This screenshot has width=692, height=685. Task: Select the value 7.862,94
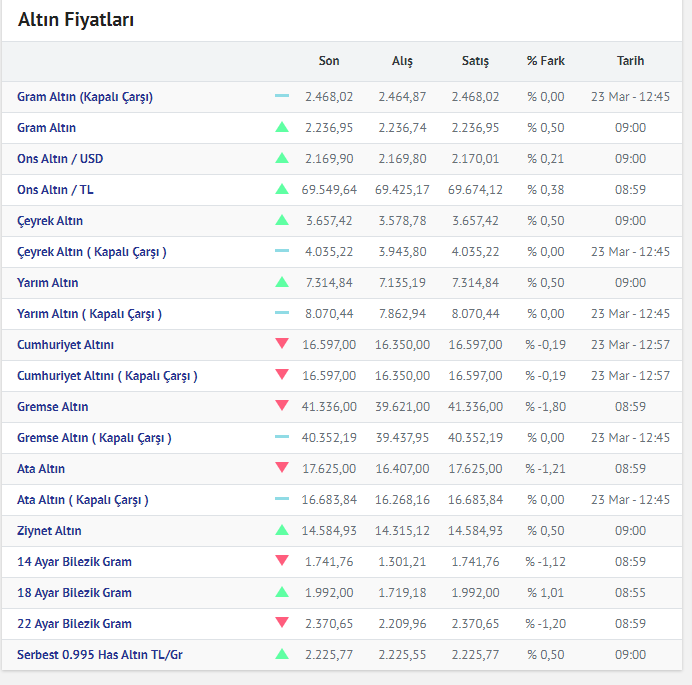(x=402, y=314)
